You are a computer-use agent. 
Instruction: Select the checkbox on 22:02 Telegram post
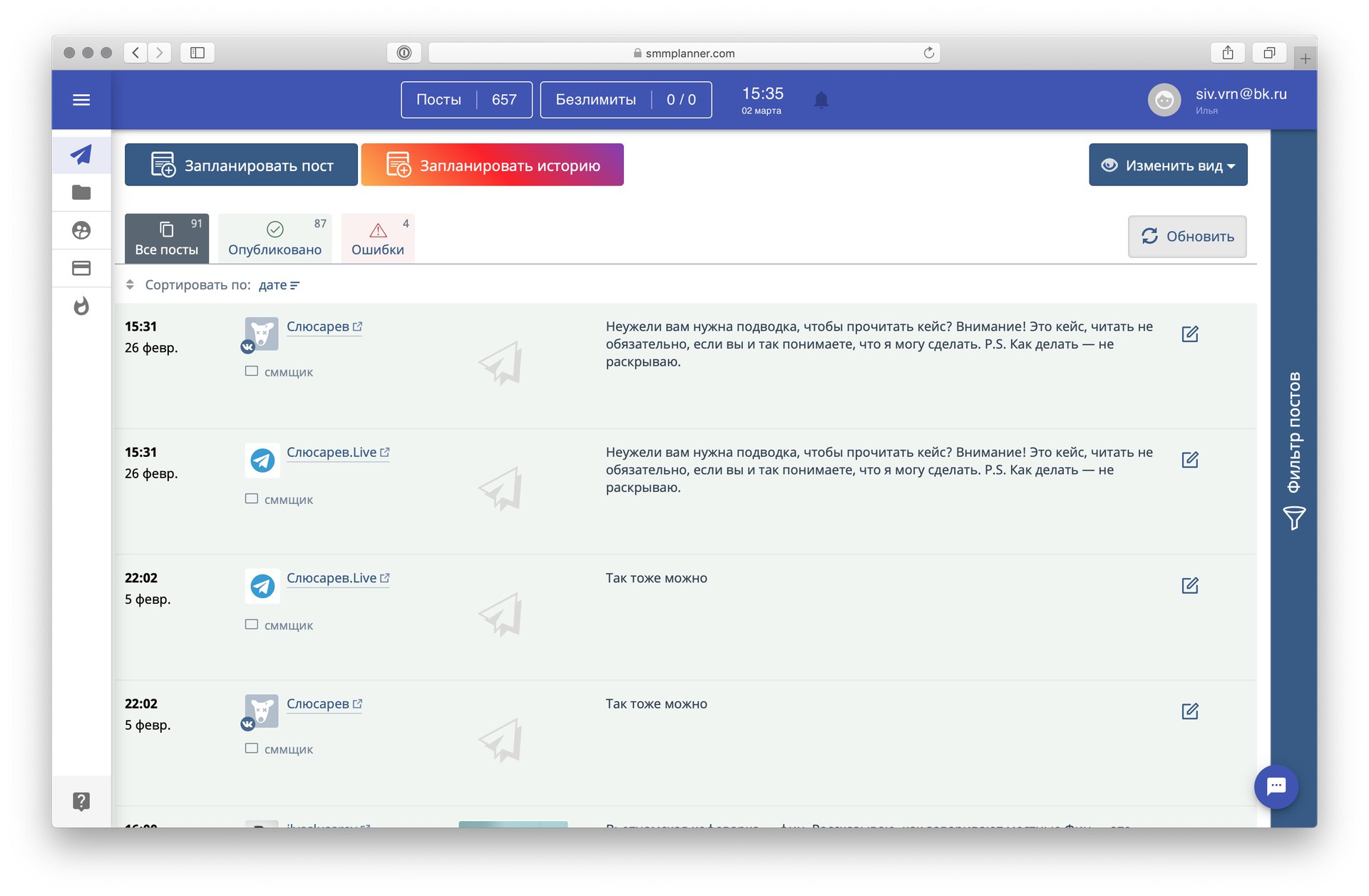tap(252, 624)
